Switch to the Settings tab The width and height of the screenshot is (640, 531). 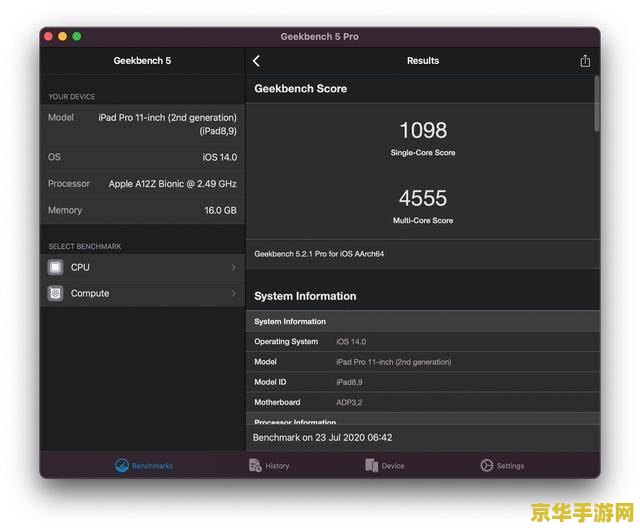[502, 465]
